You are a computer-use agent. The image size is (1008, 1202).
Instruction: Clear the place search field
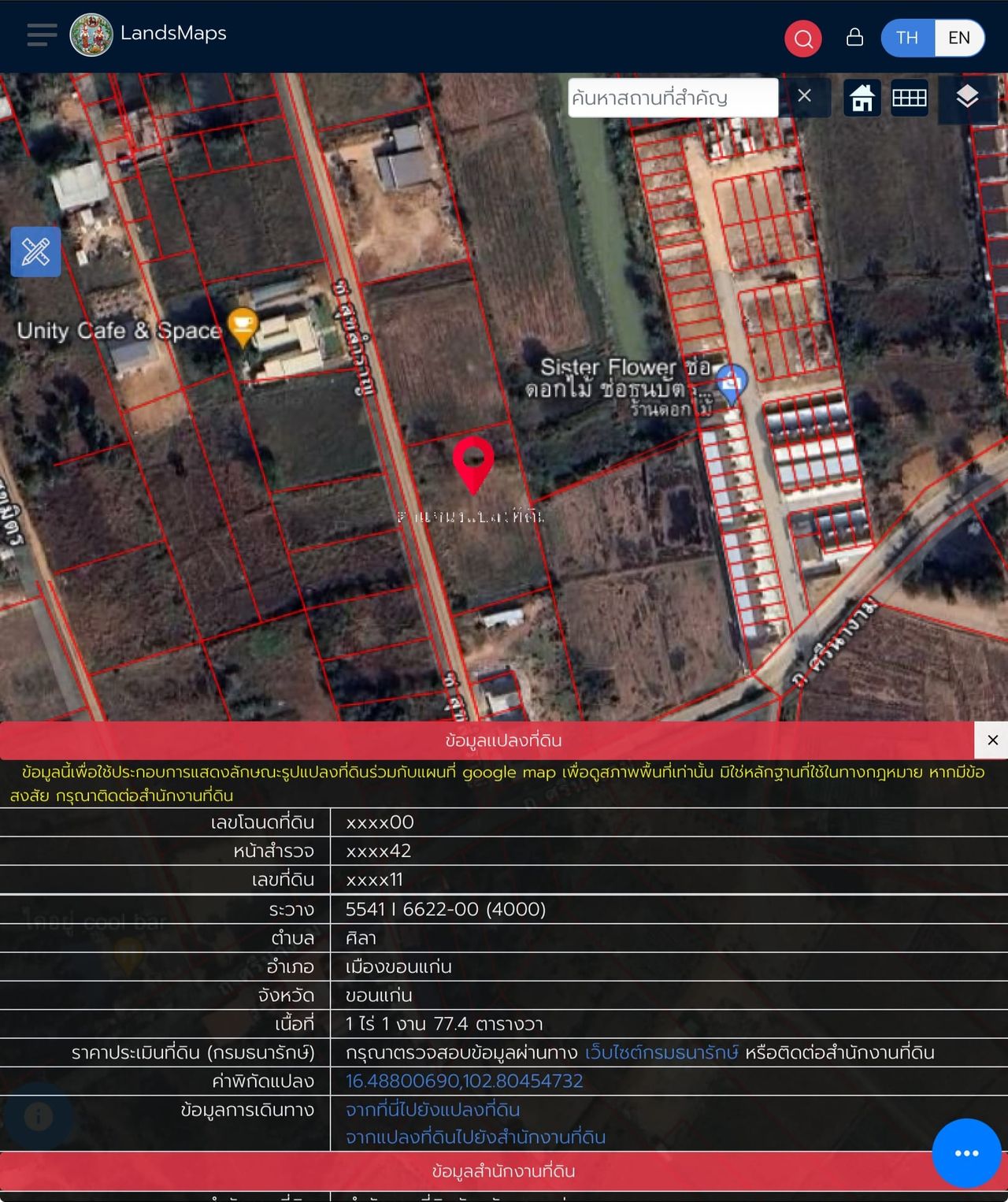click(x=804, y=96)
